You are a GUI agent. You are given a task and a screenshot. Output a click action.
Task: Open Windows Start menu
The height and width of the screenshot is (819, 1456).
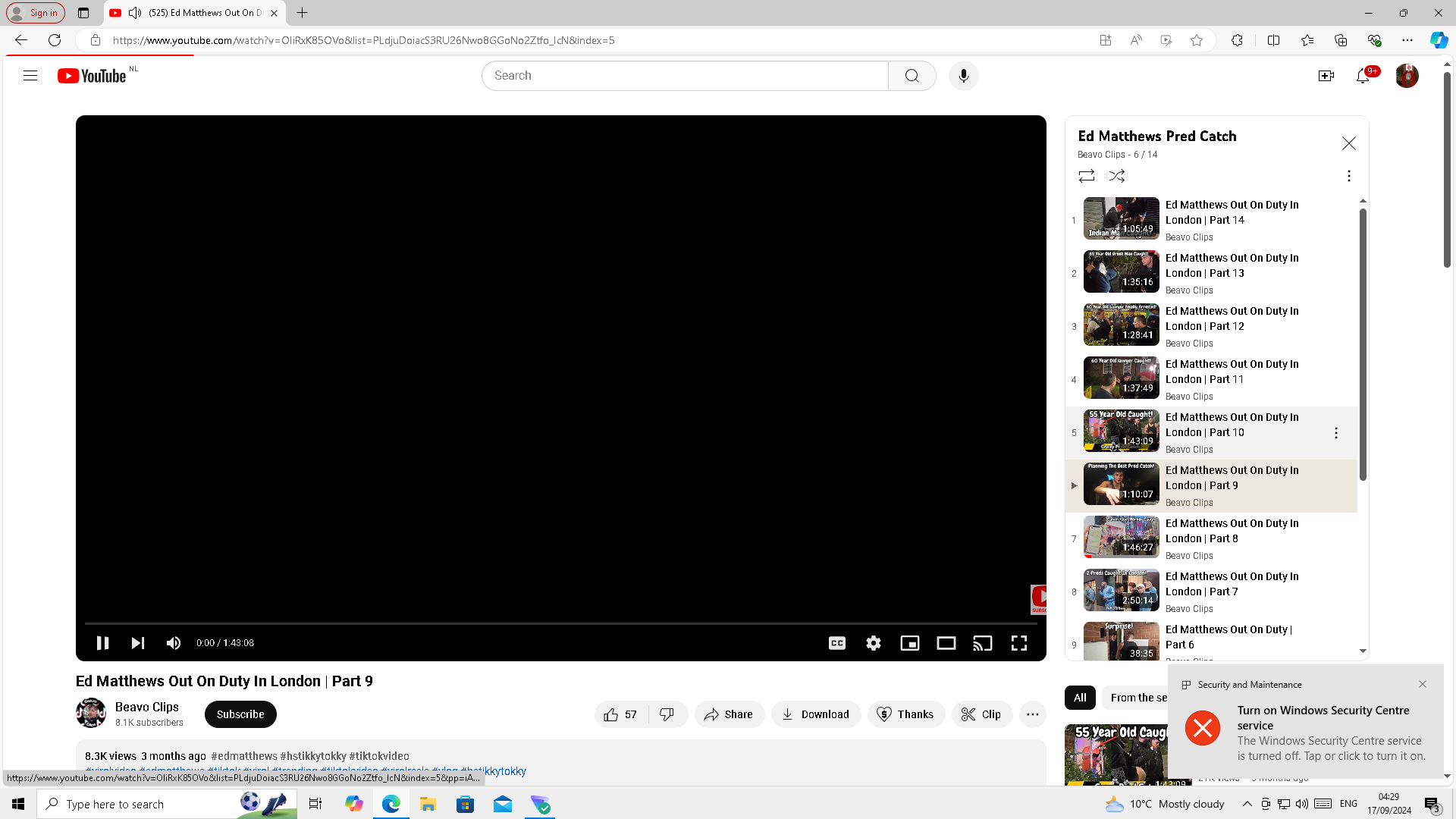(x=18, y=804)
